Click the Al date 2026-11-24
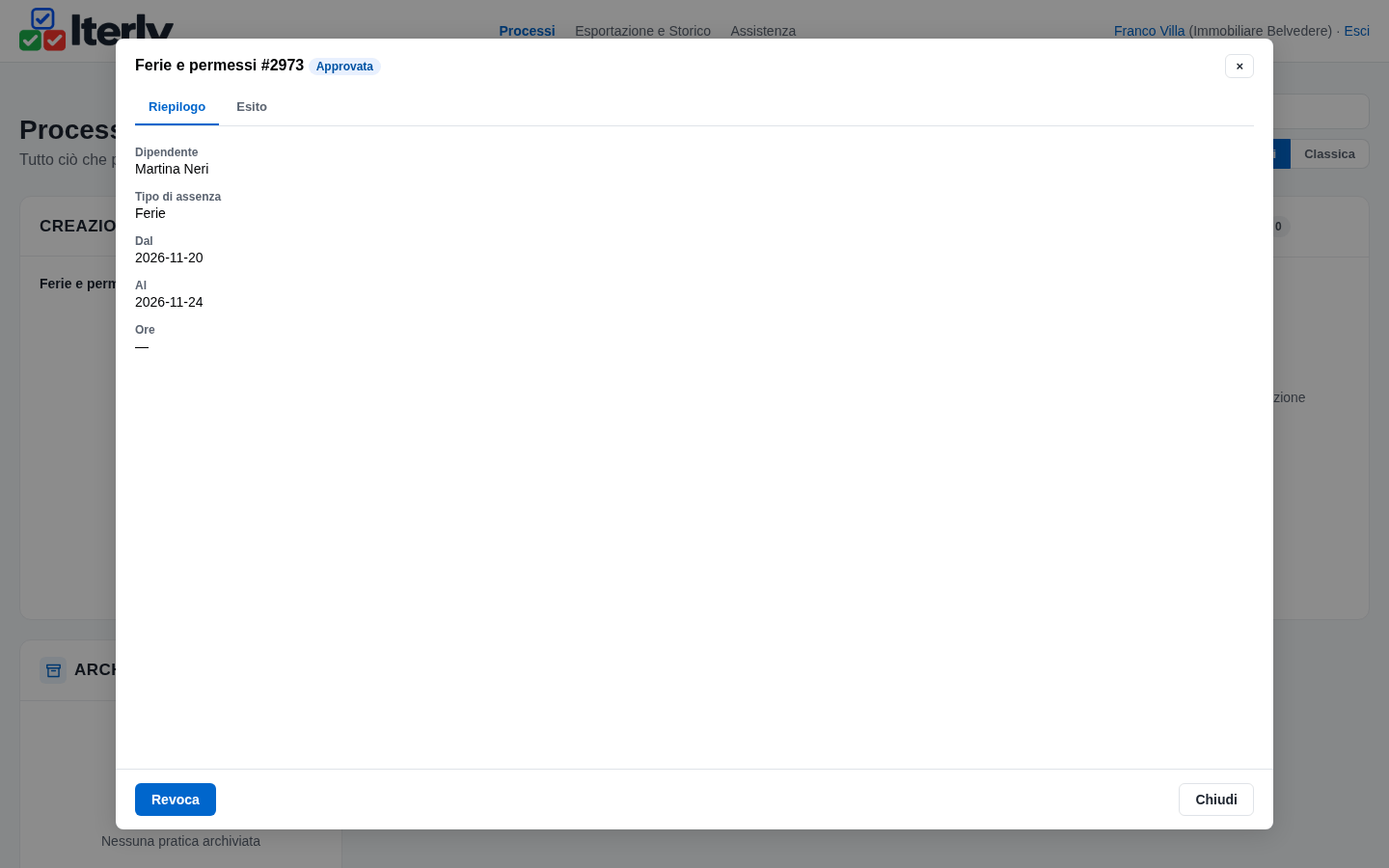The width and height of the screenshot is (1389, 868). pyautogui.click(x=169, y=302)
